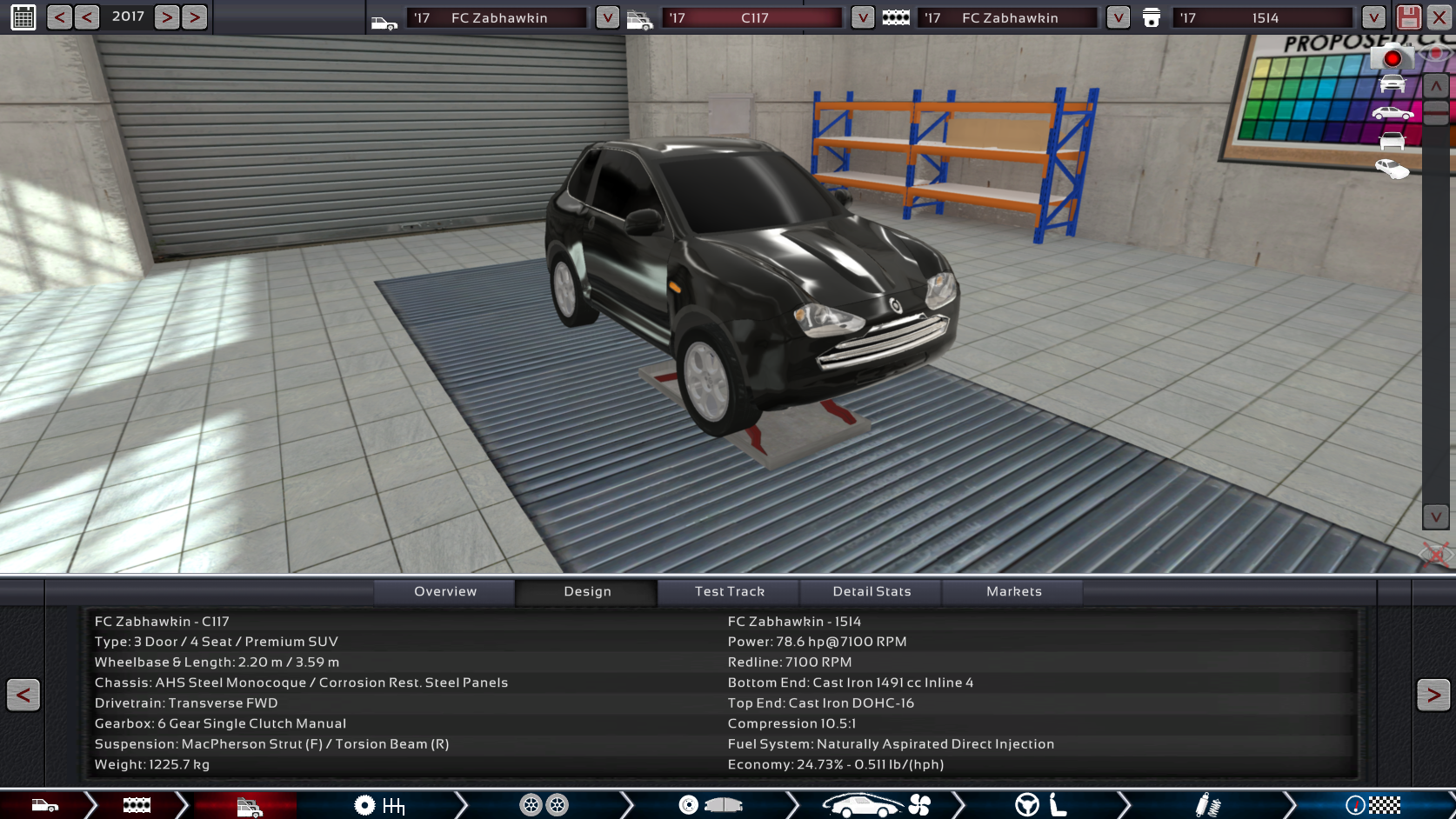Click the calendar icon

(x=23, y=17)
